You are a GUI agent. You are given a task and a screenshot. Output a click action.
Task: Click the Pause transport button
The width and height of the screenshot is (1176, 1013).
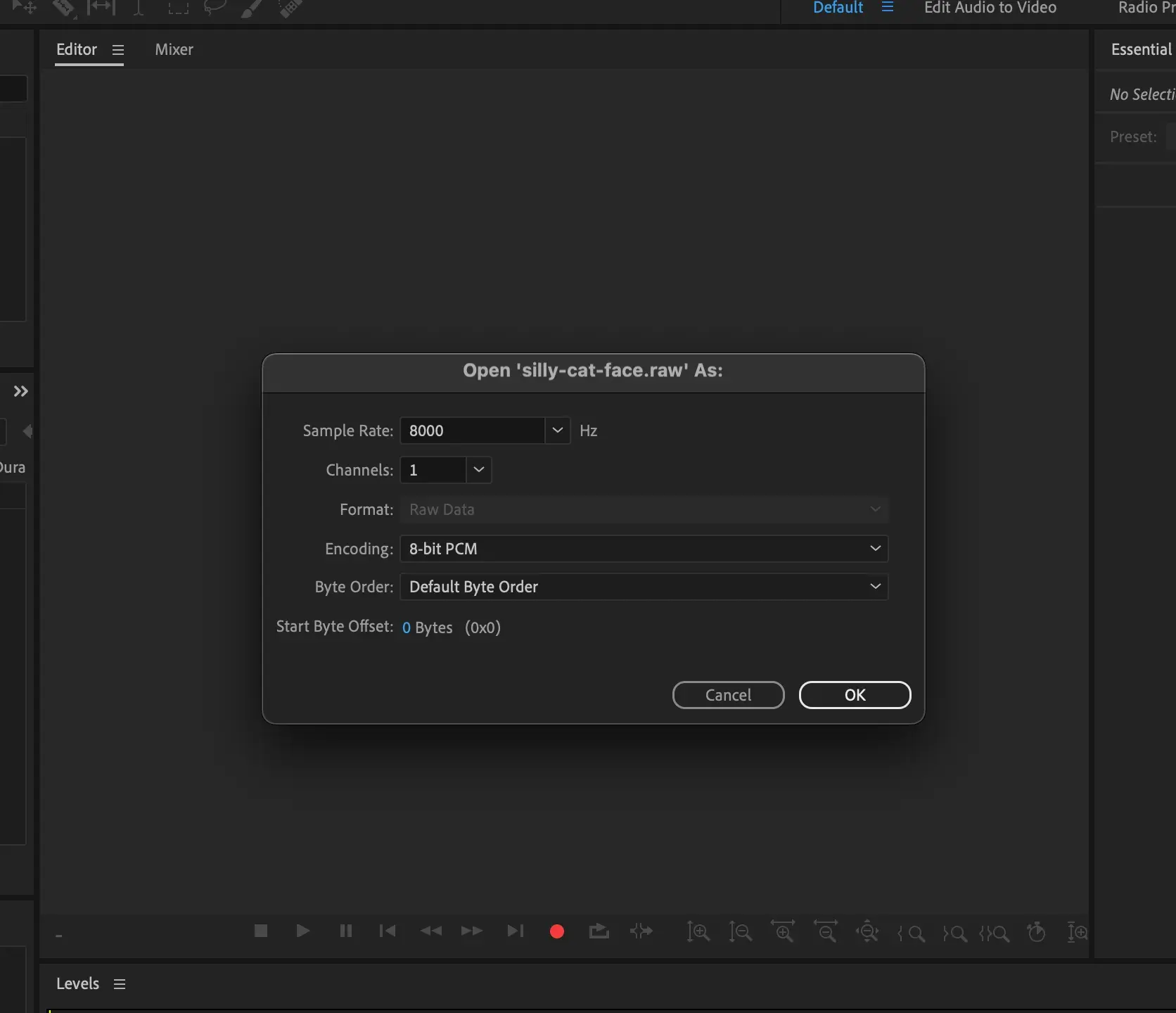(345, 931)
